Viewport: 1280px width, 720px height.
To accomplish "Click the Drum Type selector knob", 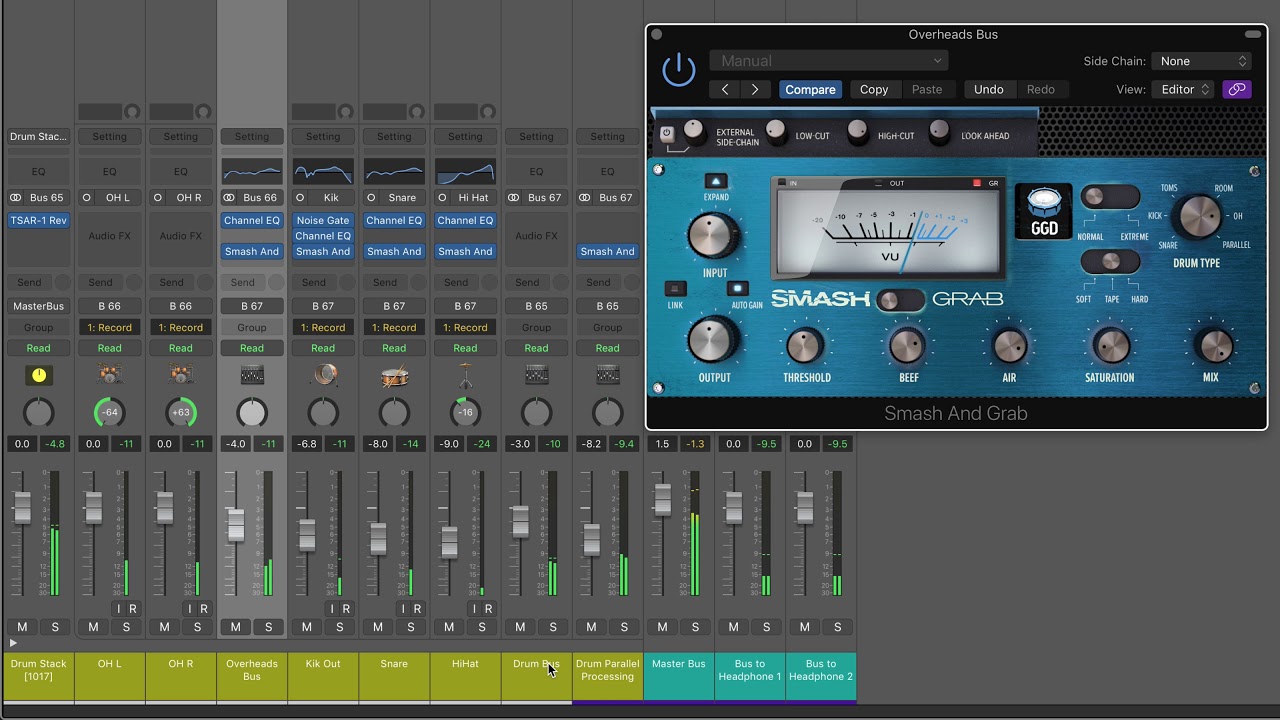I will click(x=1198, y=215).
